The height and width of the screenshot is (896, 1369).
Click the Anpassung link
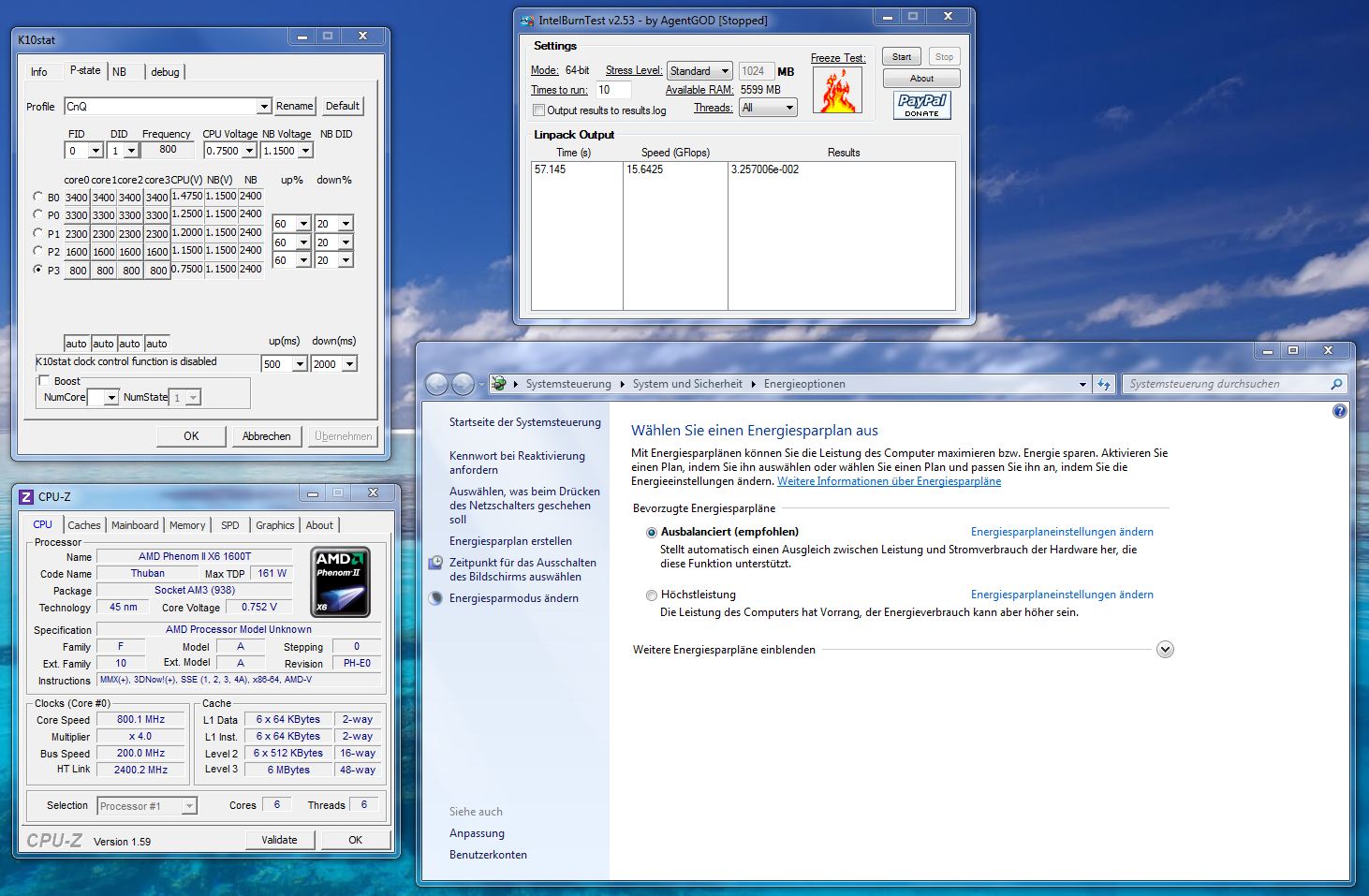click(x=477, y=833)
